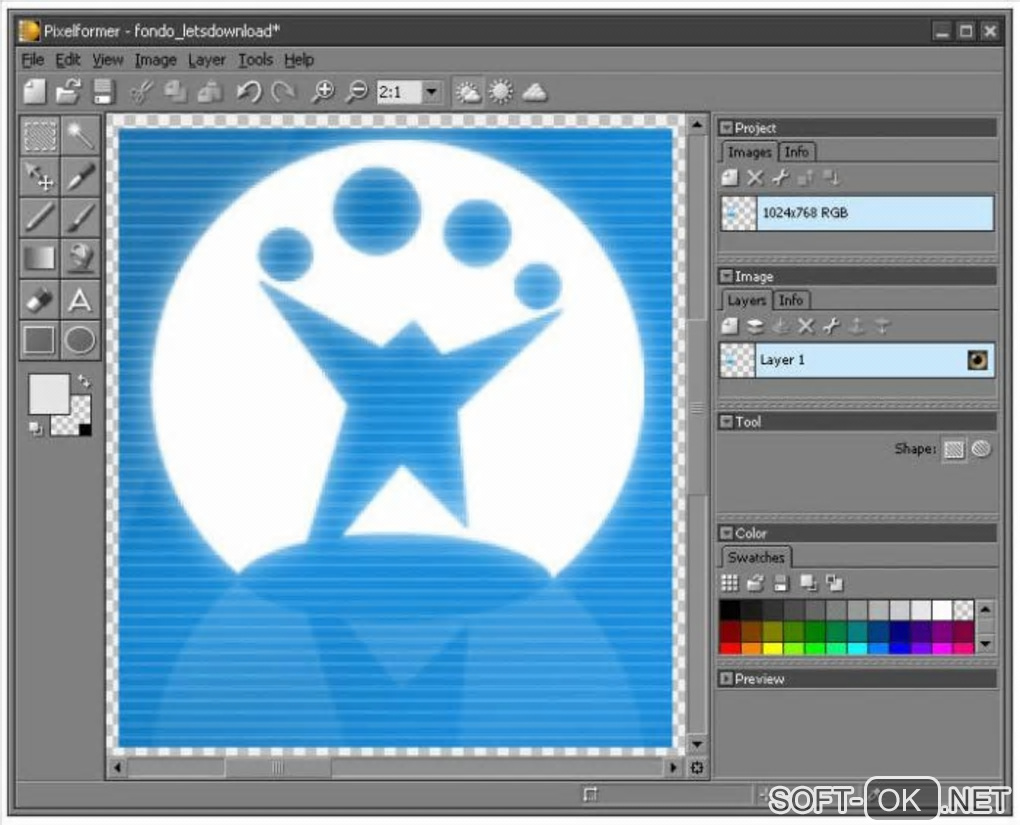Copy selection from the toolbar
The image size is (1020, 825).
(175, 92)
